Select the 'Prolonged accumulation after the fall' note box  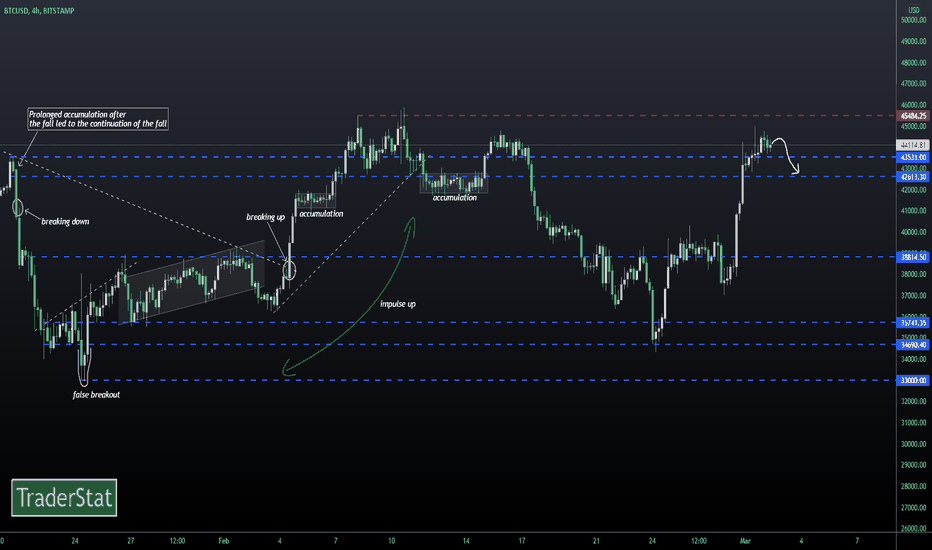pyautogui.click(x=98, y=119)
